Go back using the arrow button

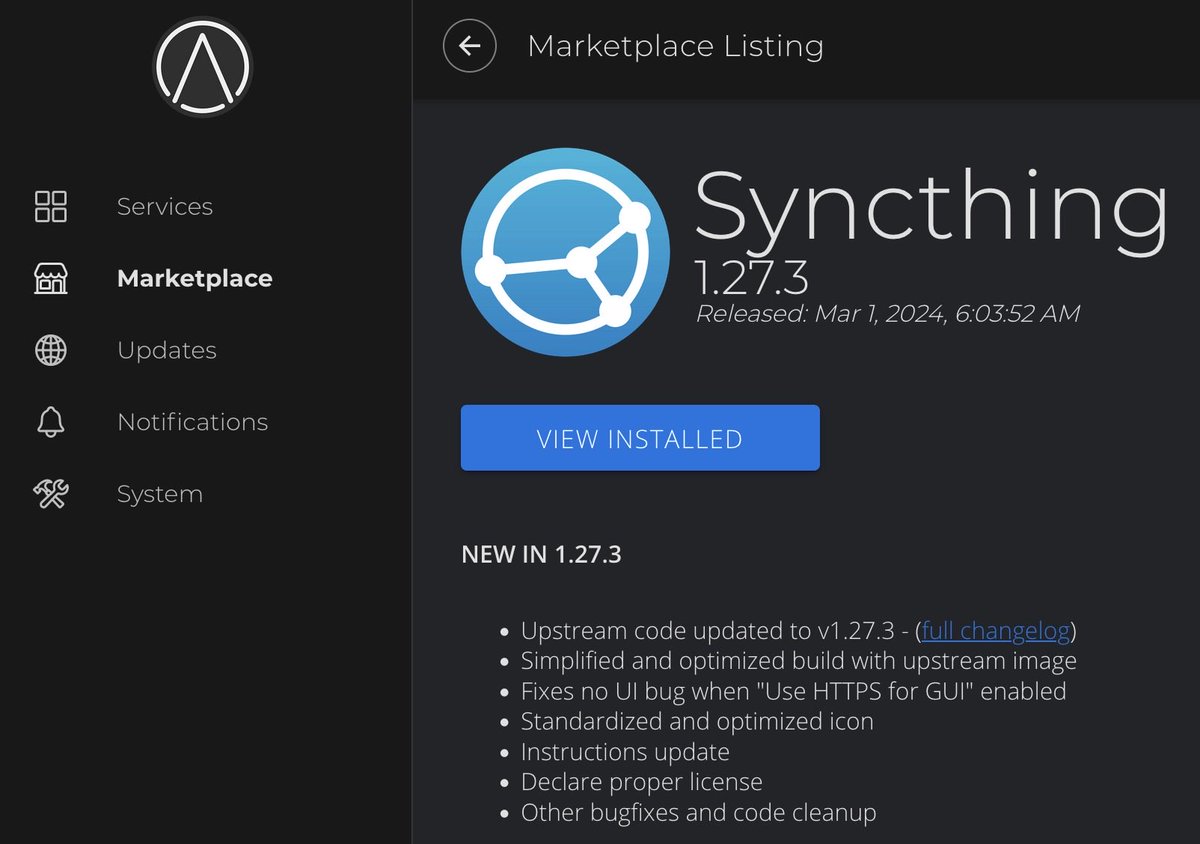(470, 46)
